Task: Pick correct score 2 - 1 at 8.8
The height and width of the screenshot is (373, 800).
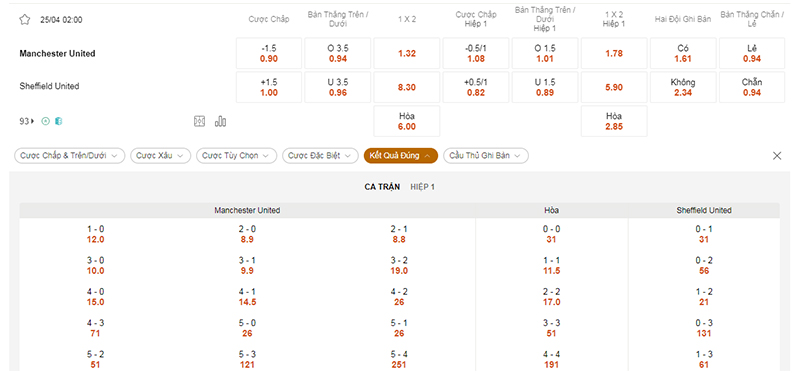Action: (x=399, y=235)
